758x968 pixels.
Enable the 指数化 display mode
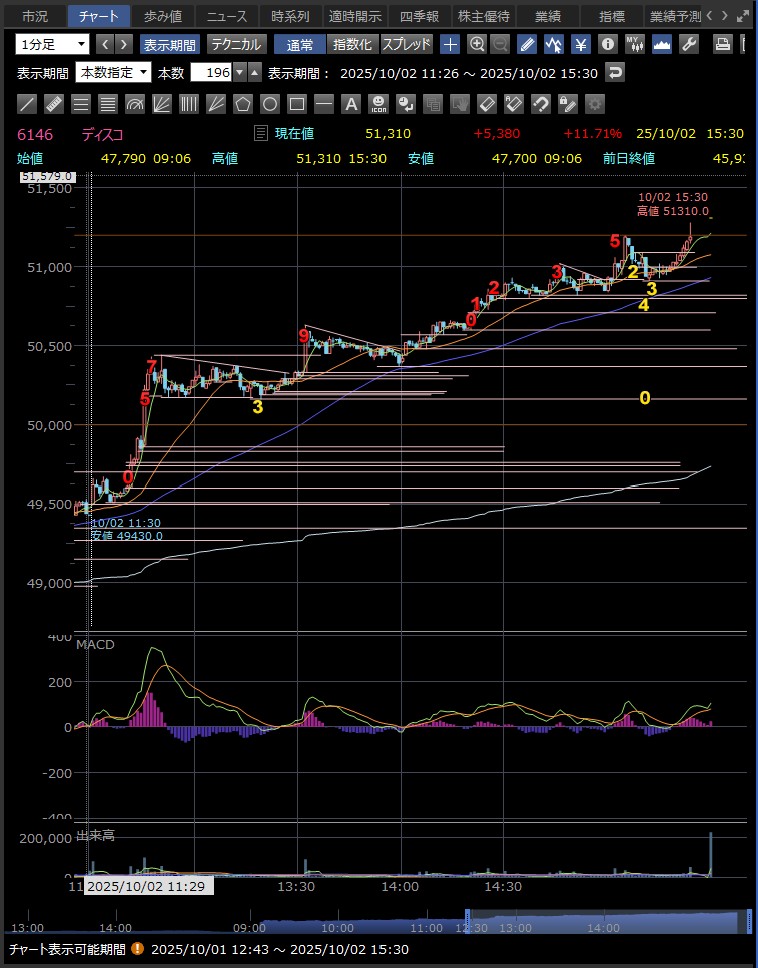pyautogui.click(x=352, y=44)
